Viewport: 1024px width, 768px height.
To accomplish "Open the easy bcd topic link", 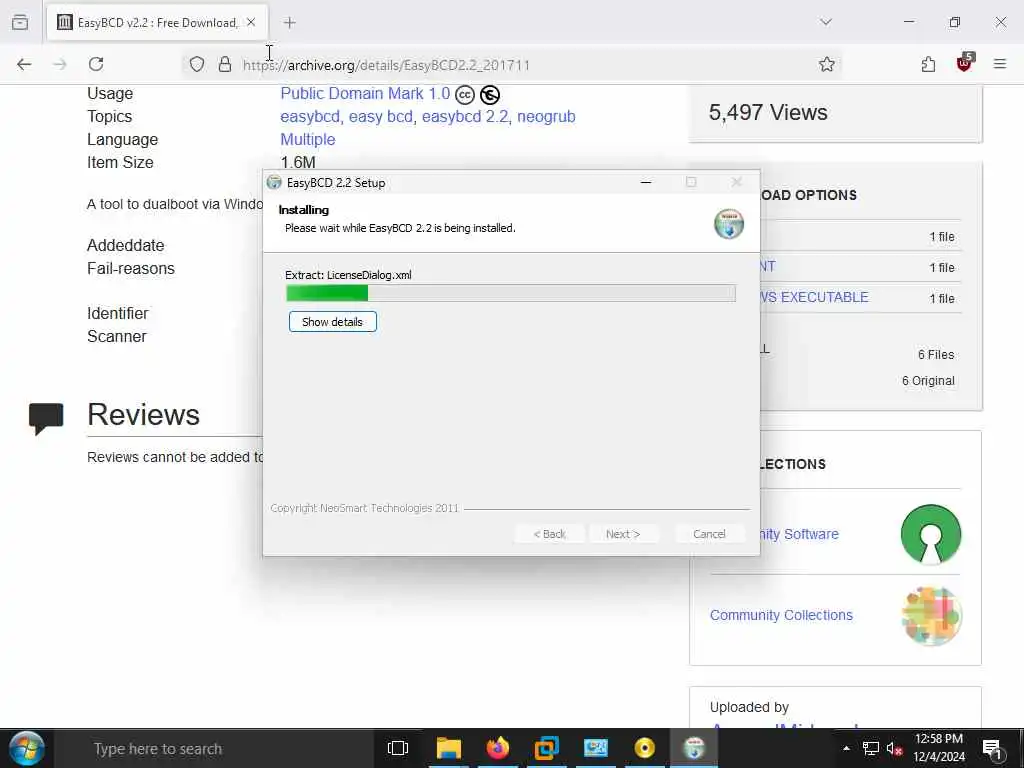I will point(381,116).
